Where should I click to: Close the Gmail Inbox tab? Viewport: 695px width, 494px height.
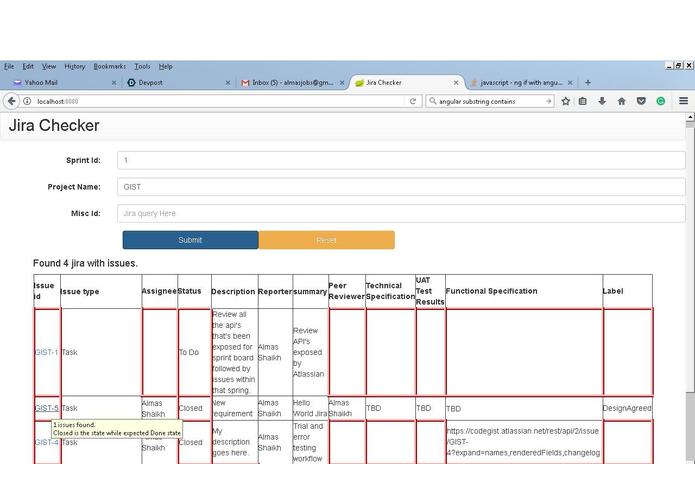(342, 82)
